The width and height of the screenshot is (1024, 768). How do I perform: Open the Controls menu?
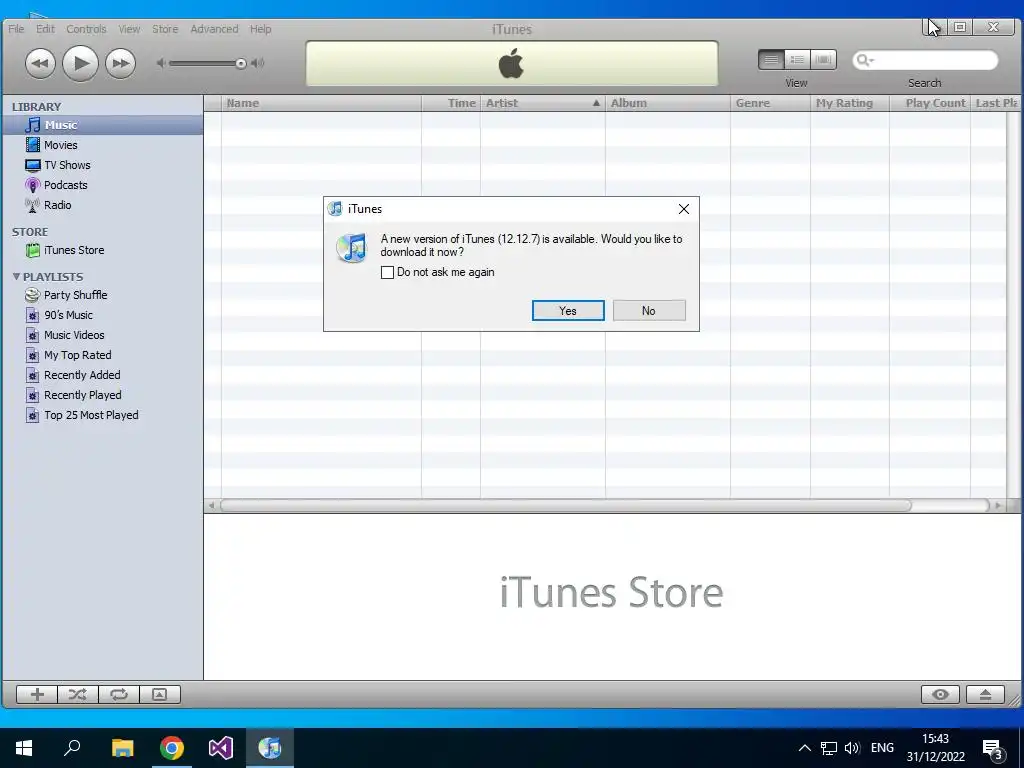[86, 29]
